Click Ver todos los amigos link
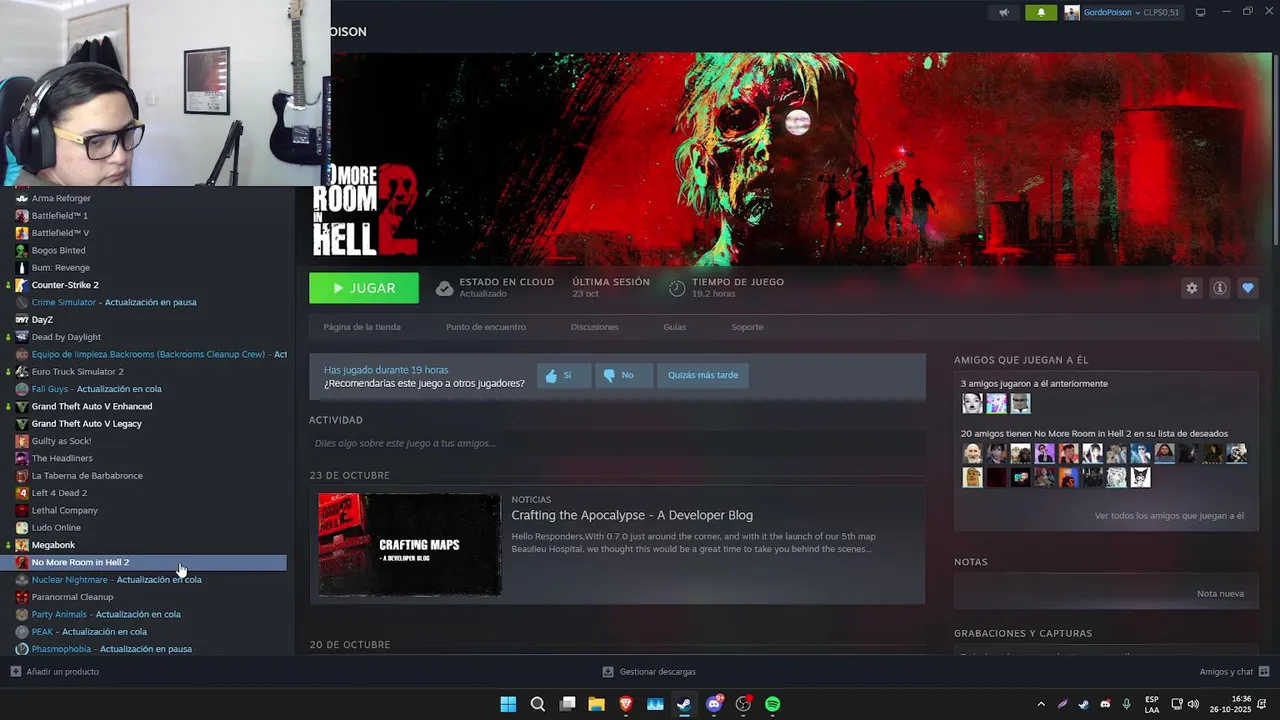Viewport: 1280px width, 720px height. [1169, 516]
